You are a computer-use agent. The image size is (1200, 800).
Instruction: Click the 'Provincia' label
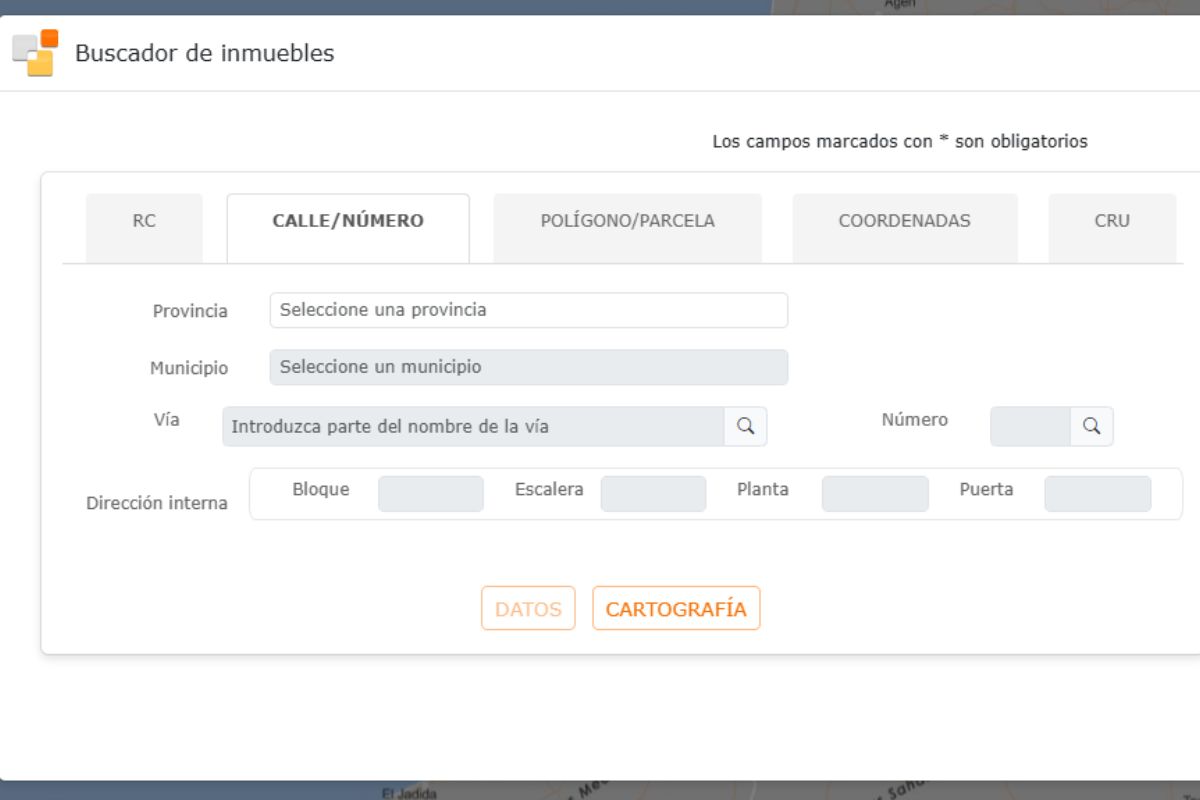pyautogui.click(x=190, y=311)
